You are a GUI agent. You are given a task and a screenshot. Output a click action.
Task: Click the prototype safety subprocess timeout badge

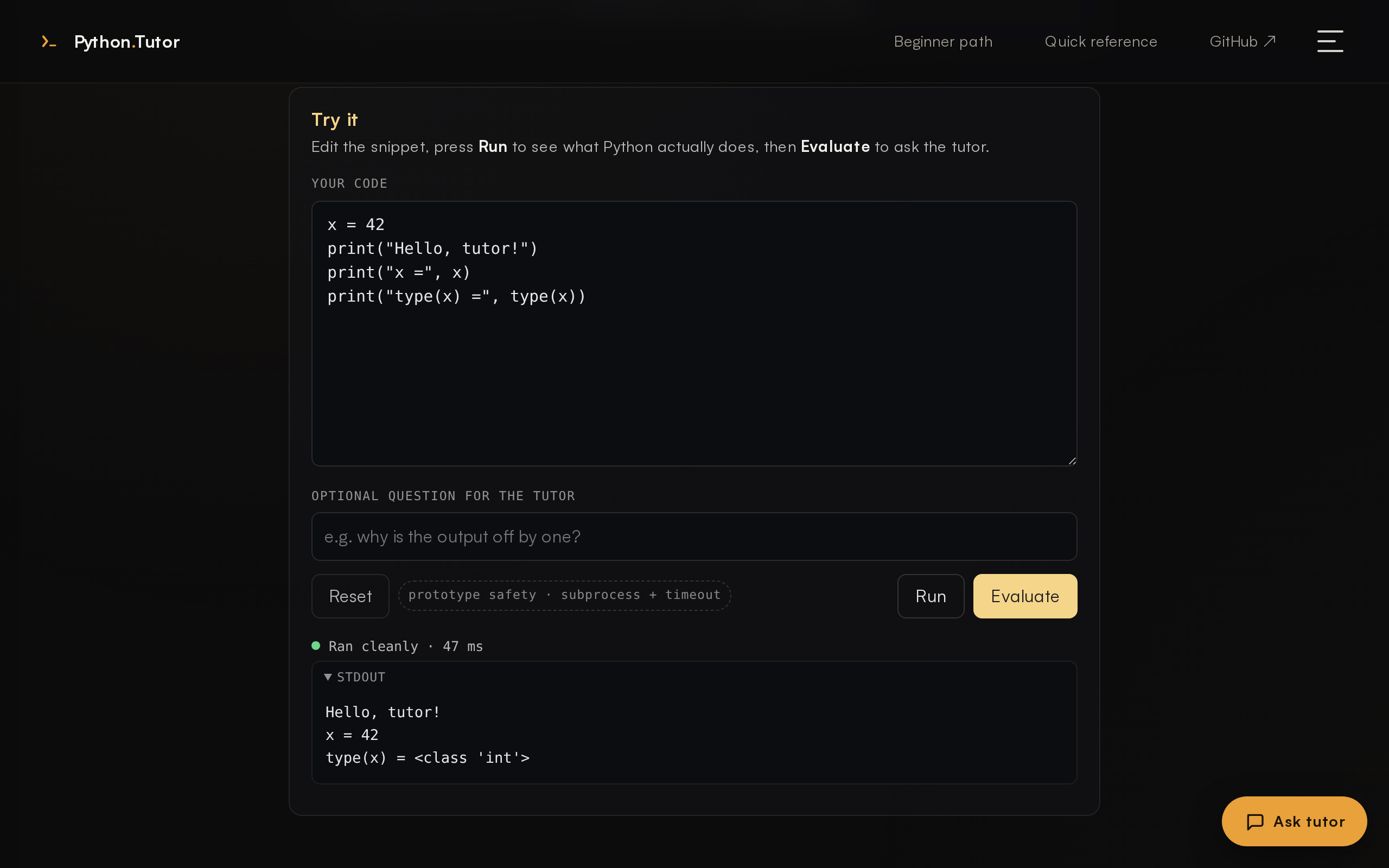coord(564,595)
